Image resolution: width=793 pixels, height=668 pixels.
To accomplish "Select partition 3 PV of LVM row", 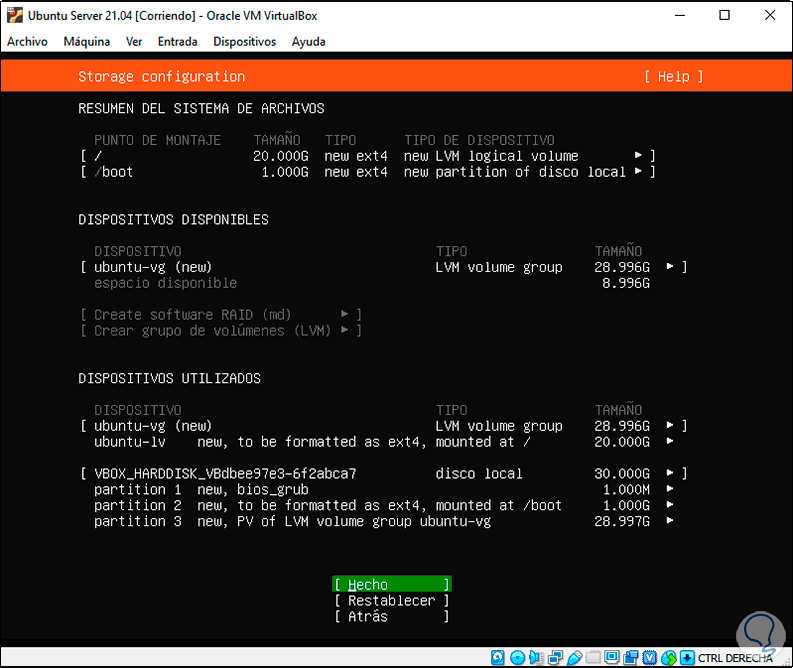I will coord(384,521).
